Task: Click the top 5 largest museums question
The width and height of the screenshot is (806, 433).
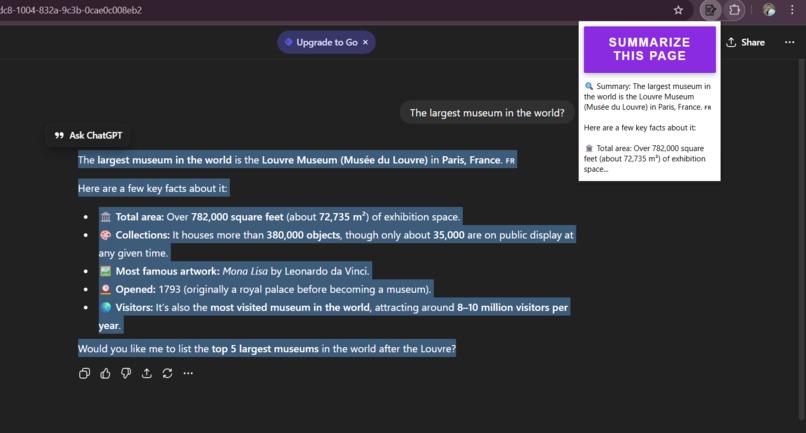Action: pyautogui.click(x=267, y=349)
